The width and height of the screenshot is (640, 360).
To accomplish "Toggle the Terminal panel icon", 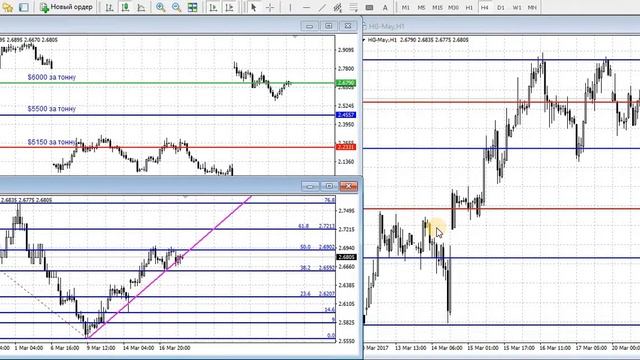I will coord(24,7).
